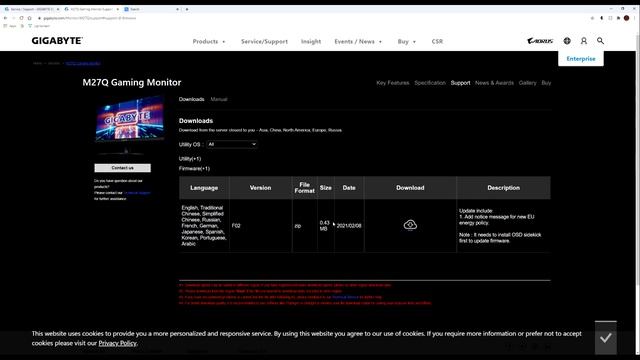Download firmware F02 via cloud icon
This screenshot has width=640, height=360.
coord(410,225)
